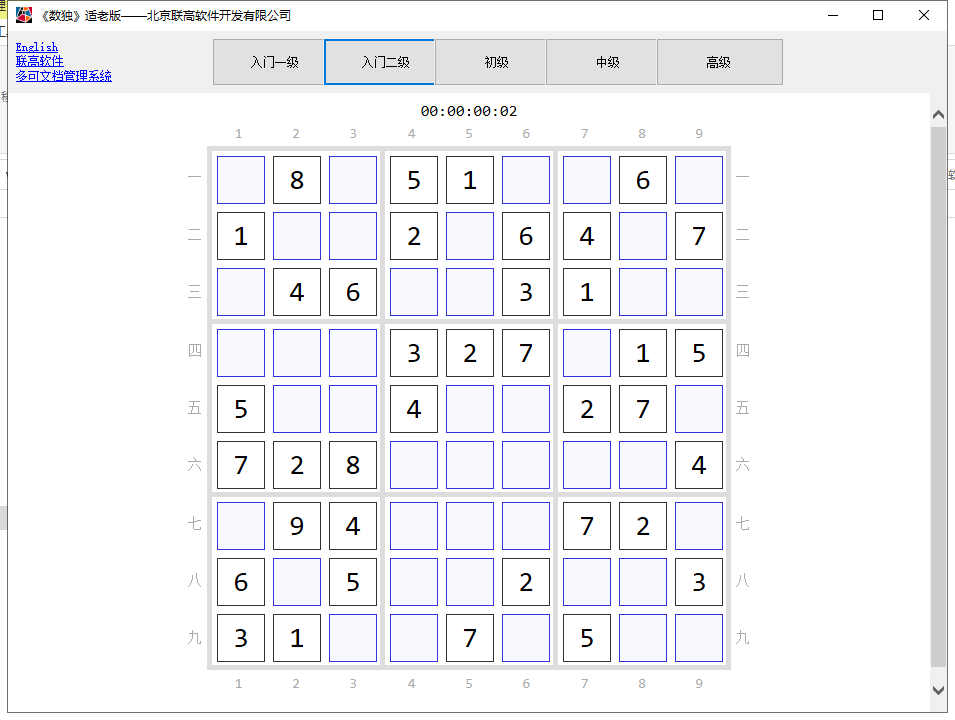This screenshot has width=955, height=720.
Task: Select empty cell at row 三 column 1
Action: pyautogui.click(x=241, y=292)
